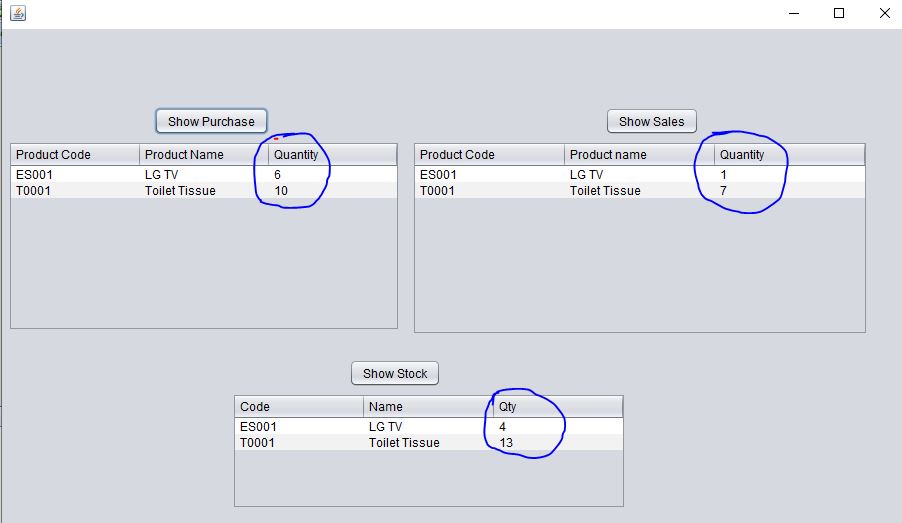Click the Qty header in stock table
The image size is (902, 523).
coord(558,407)
